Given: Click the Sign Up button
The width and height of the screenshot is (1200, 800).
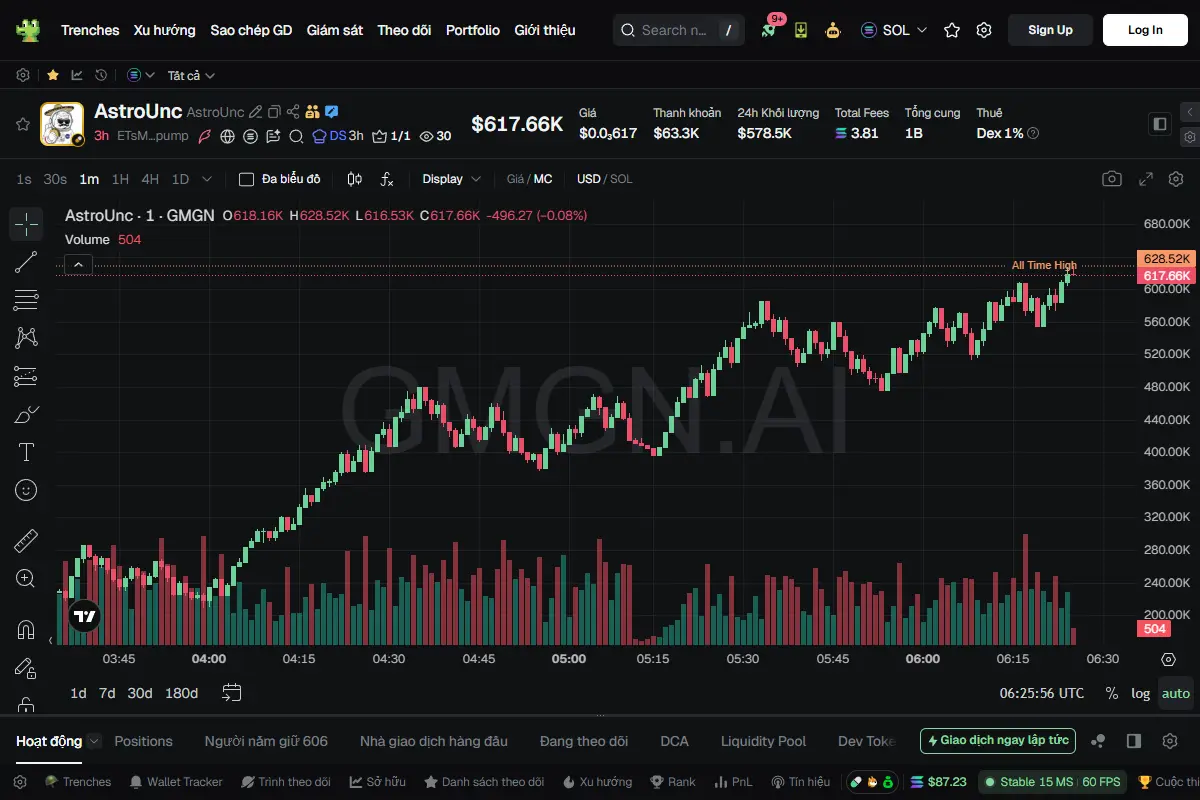Looking at the screenshot, I should pyautogui.click(x=1050, y=30).
